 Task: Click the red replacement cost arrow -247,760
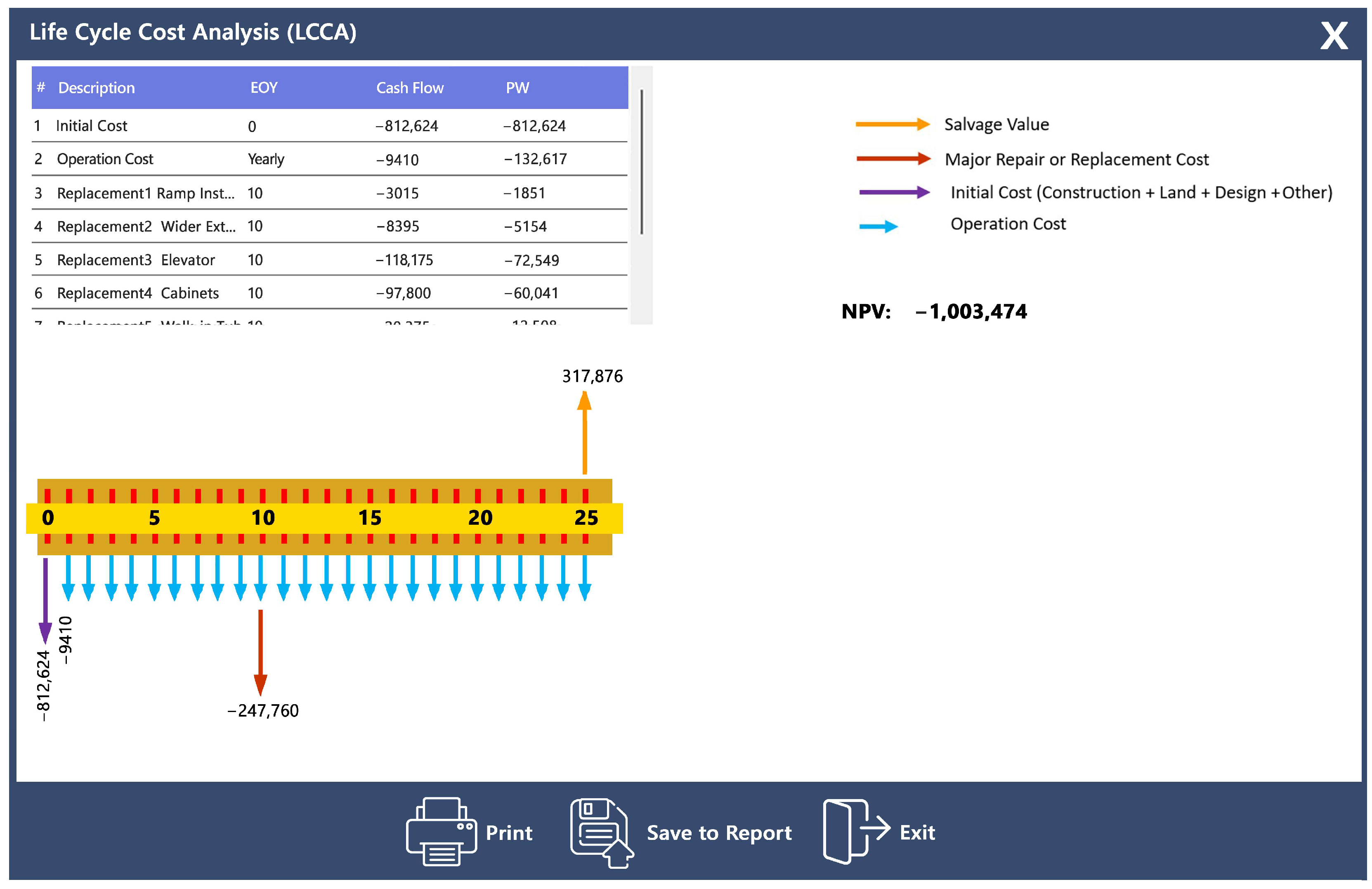tap(260, 652)
